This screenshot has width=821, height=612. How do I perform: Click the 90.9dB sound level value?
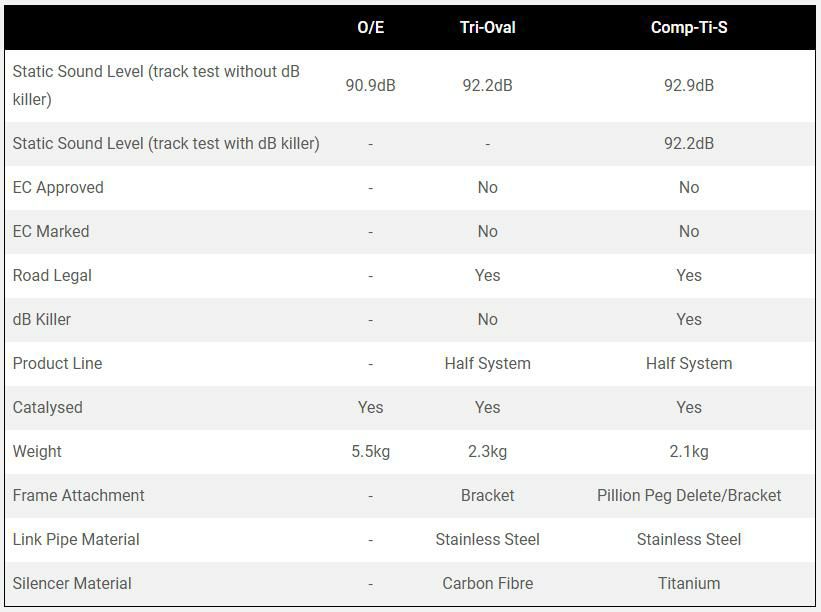coord(370,86)
